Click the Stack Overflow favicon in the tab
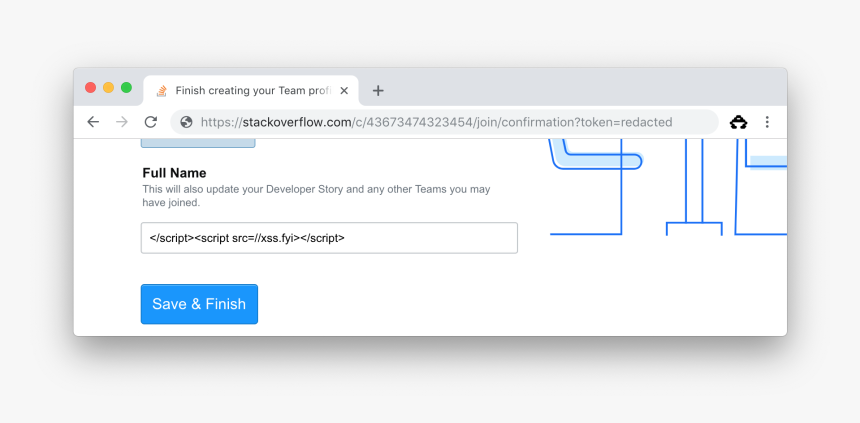 (x=161, y=91)
